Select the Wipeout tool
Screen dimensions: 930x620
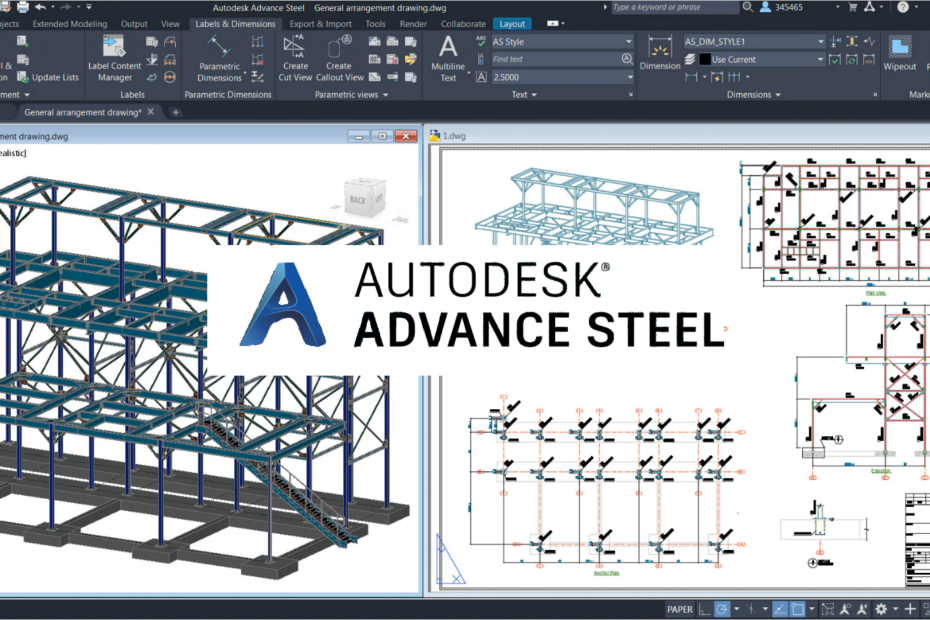pos(900,53)
